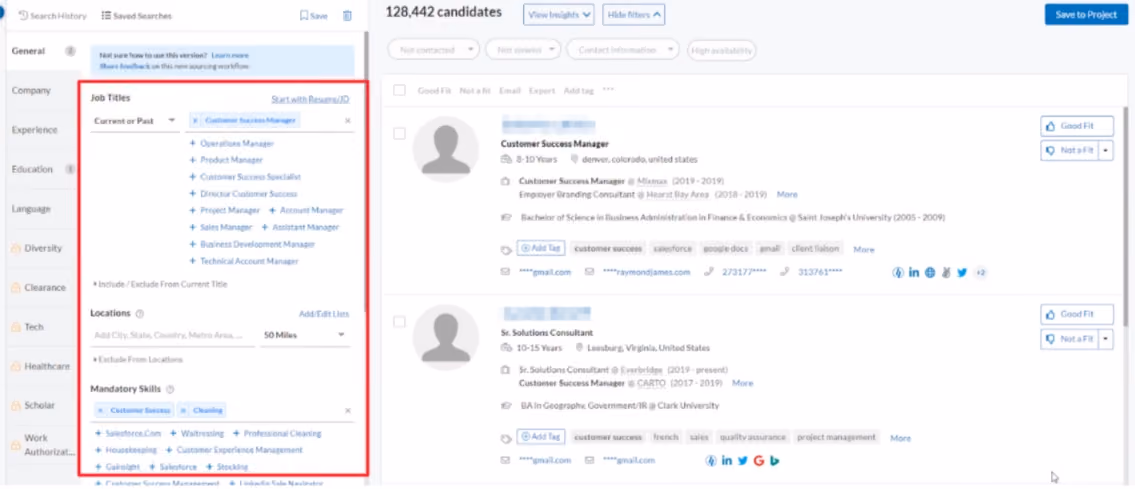
Task: Open Not a Fit arrow for first candidate
Action: tap(1106, 150)
